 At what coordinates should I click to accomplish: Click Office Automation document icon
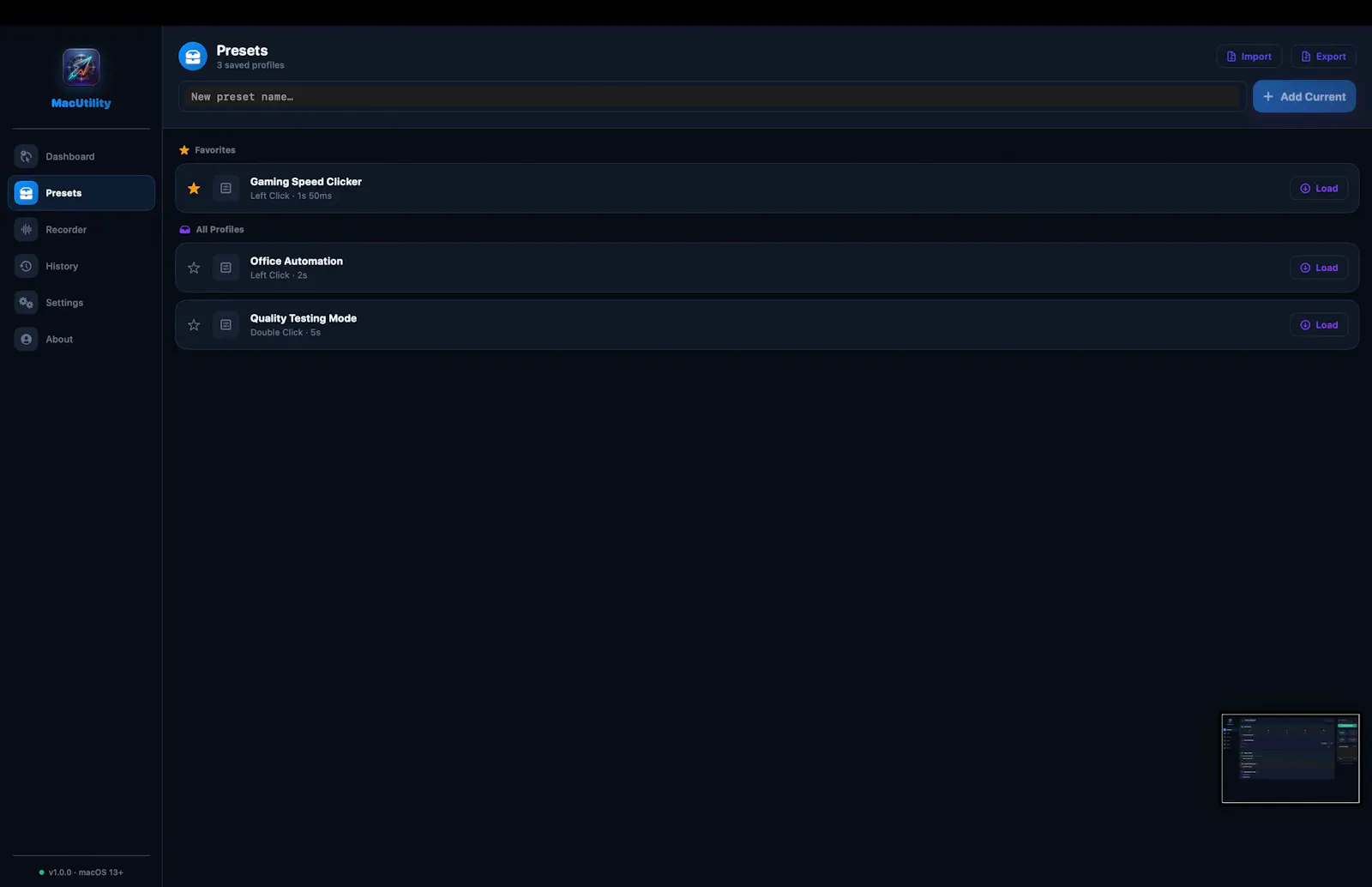(226, 268)
